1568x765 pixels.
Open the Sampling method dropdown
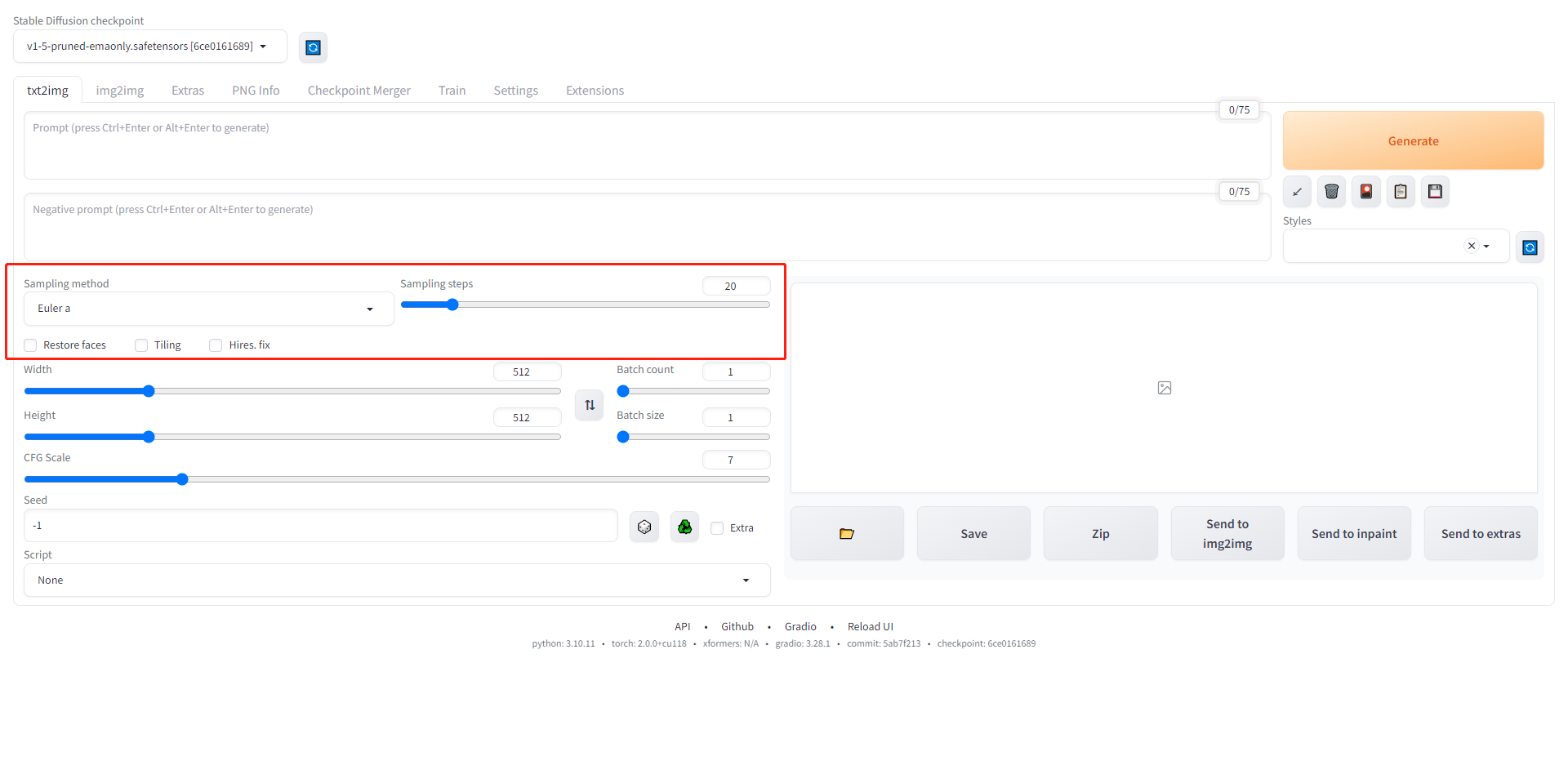(208, 309)
